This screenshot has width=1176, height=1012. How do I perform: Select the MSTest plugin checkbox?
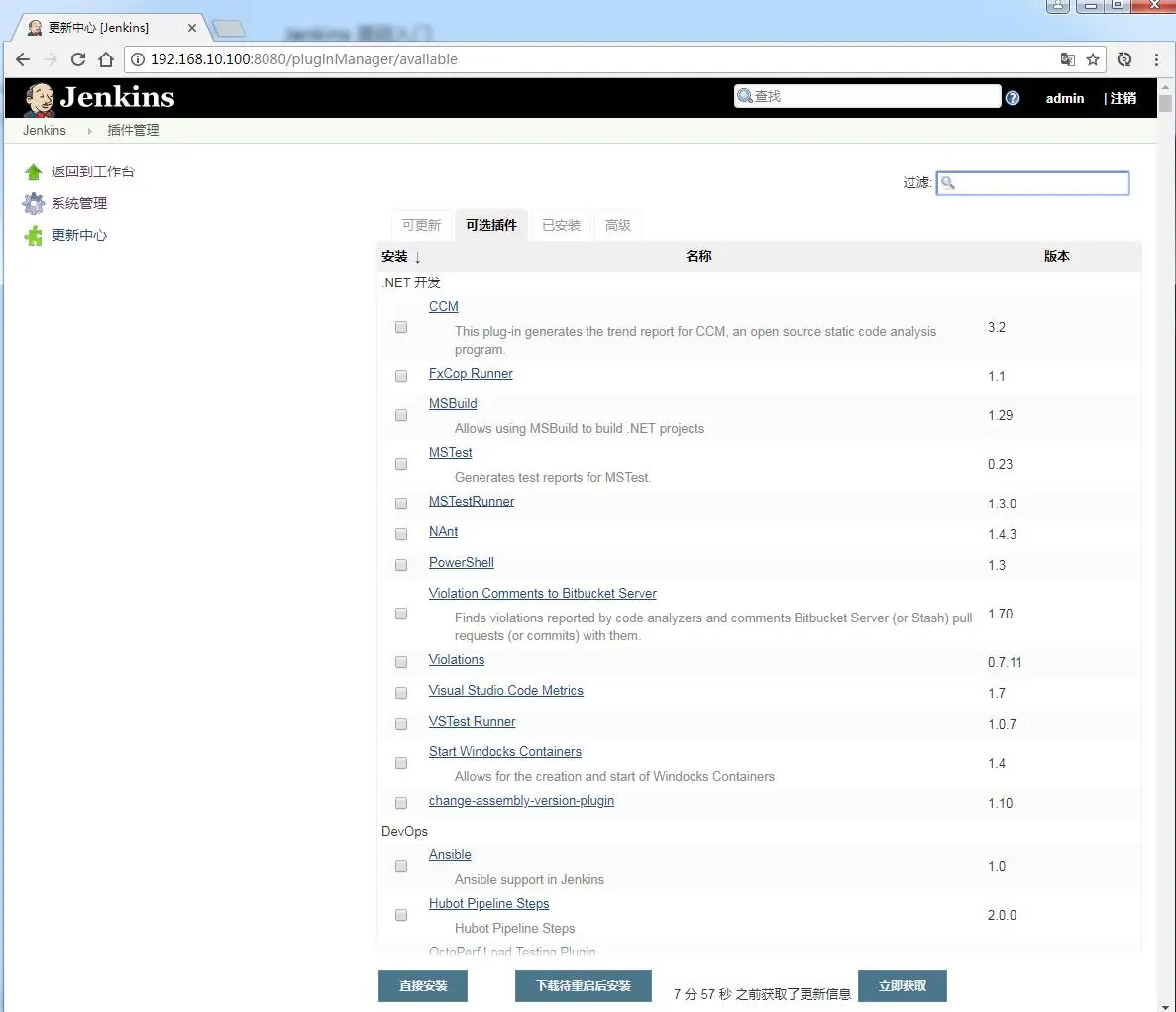(x=401, y=464)
